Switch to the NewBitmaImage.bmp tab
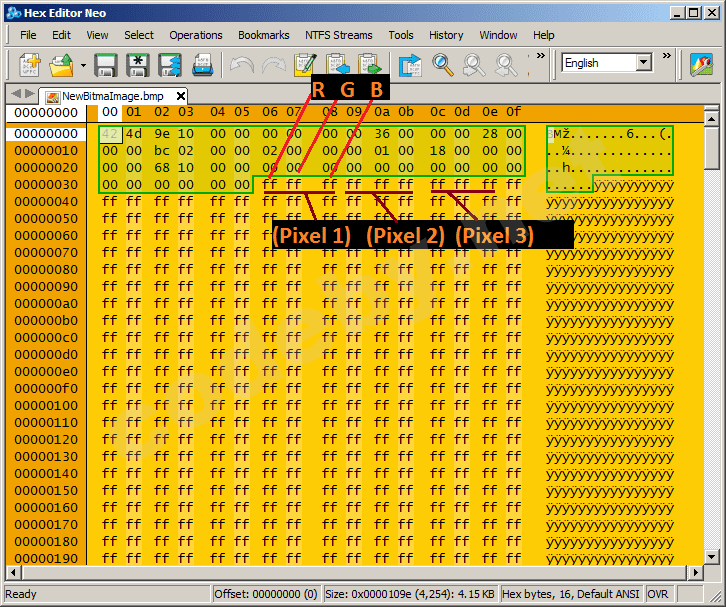726x607 pixels. [x=110, y=96]
